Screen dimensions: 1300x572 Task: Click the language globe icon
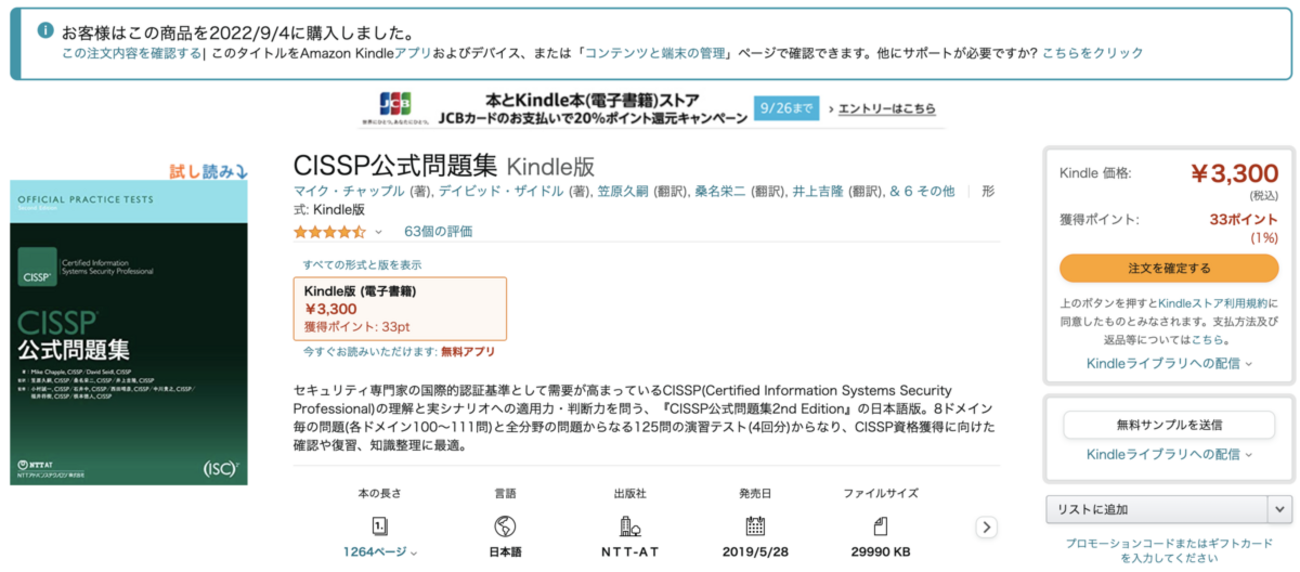click(505, 526)
